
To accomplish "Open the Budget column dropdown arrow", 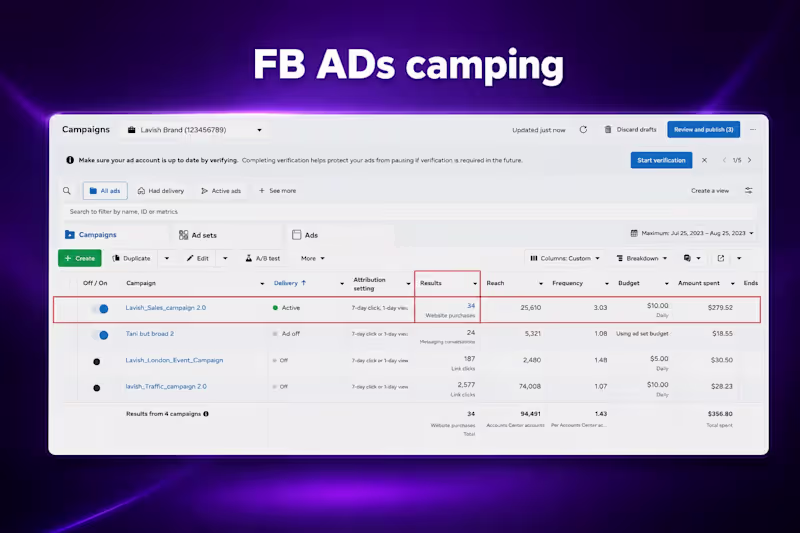I will click(666, 284).
